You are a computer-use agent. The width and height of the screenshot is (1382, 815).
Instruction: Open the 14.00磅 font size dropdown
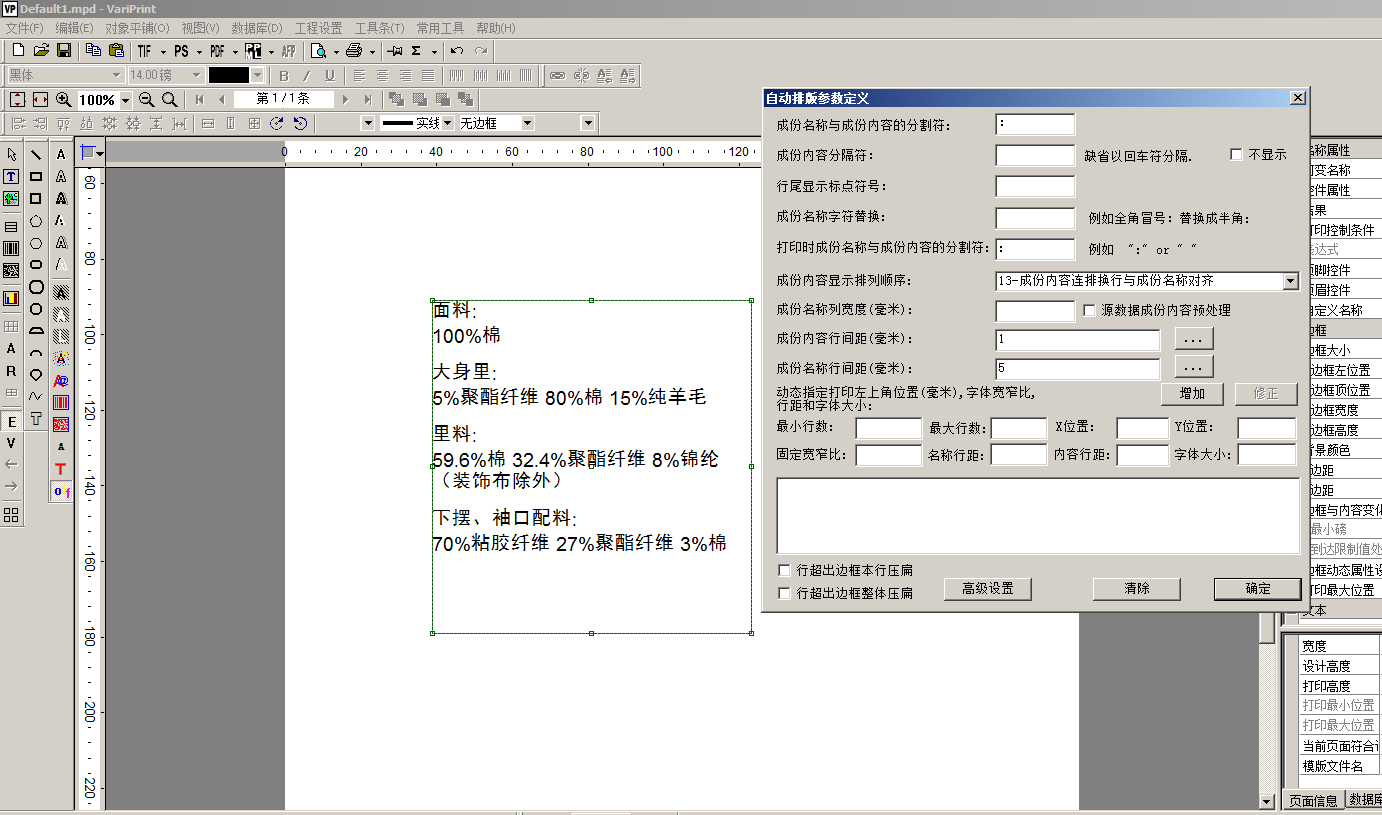click(197, 75)
